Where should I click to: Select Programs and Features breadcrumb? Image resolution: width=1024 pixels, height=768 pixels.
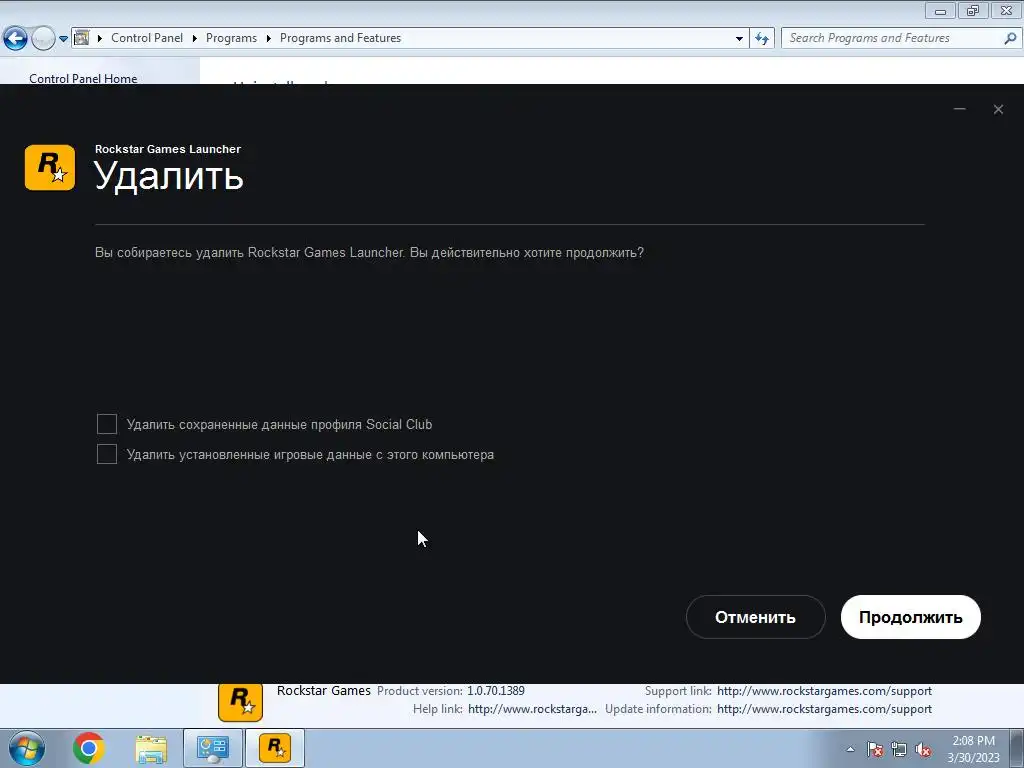point(340,38)
